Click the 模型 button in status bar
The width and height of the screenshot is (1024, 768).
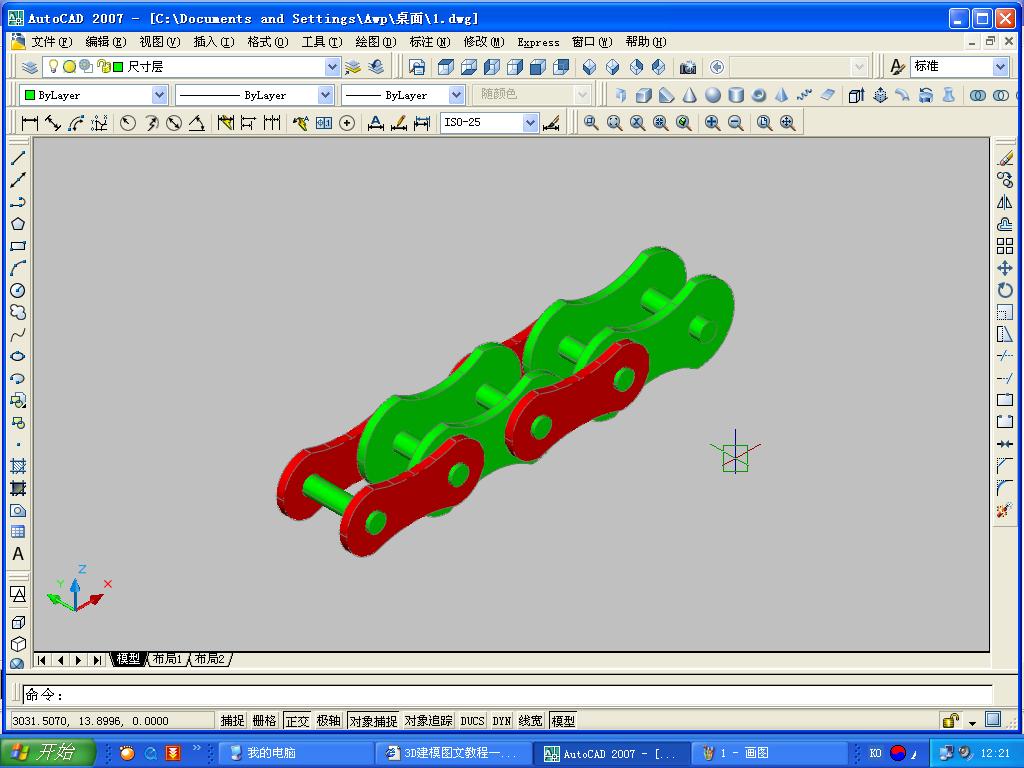click(x=563, y=720)
